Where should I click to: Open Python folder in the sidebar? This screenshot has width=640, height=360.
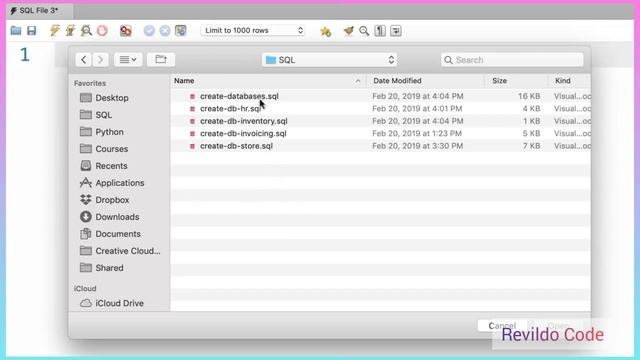pyautogui.click(x=102, y=132)
